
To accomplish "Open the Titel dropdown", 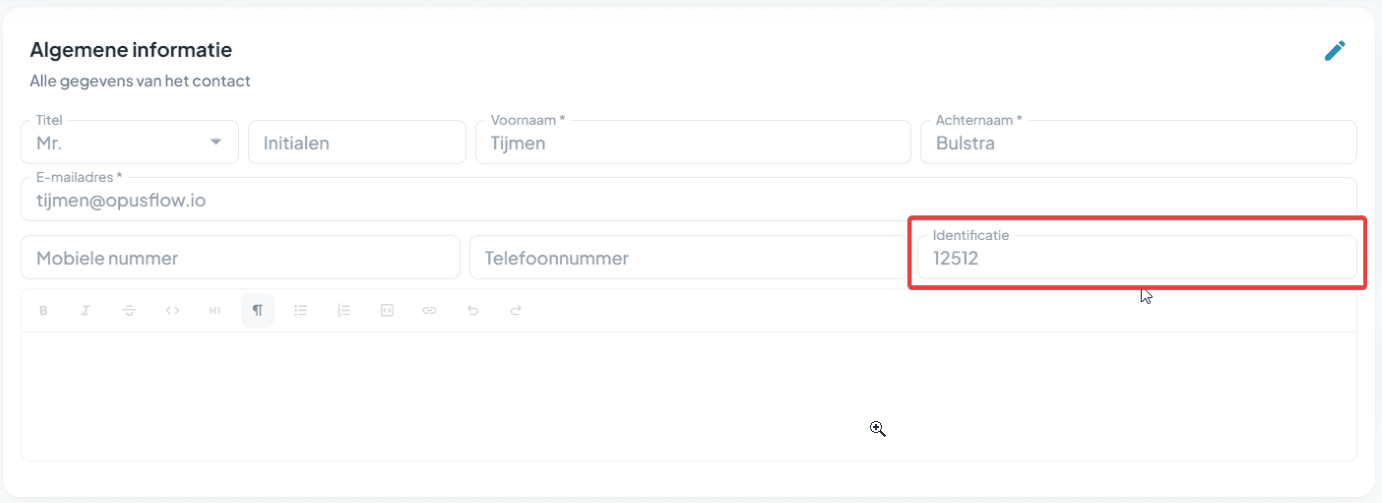I will click(129, 143).
